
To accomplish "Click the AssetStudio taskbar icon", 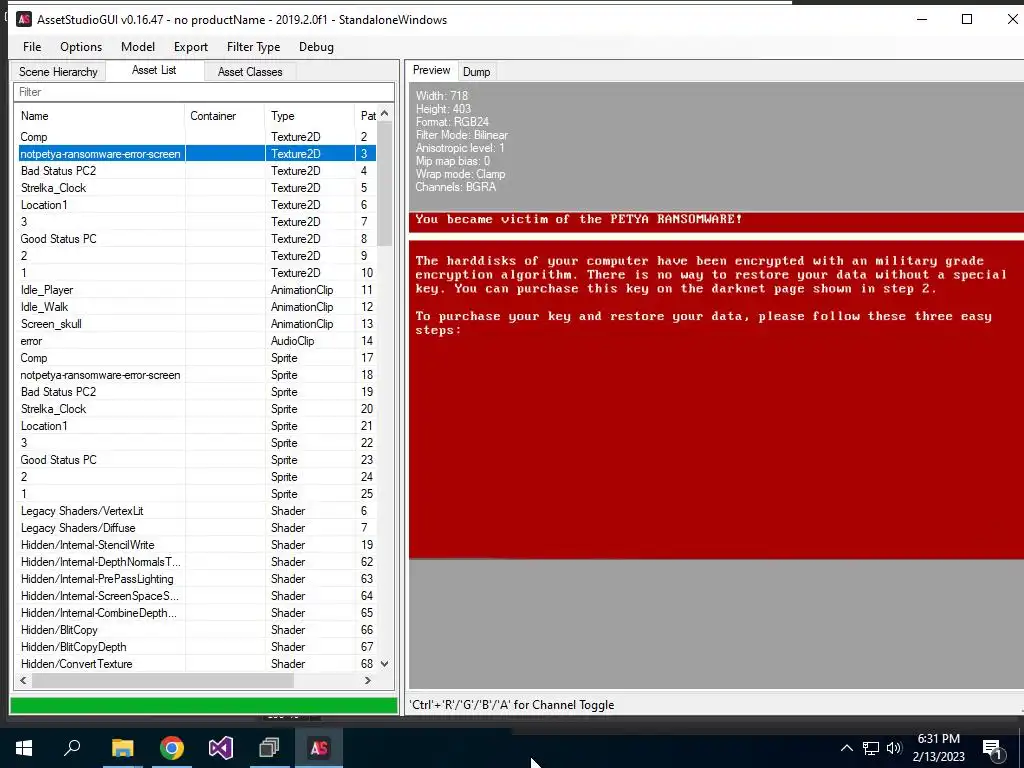I will (x=319, y=748).
